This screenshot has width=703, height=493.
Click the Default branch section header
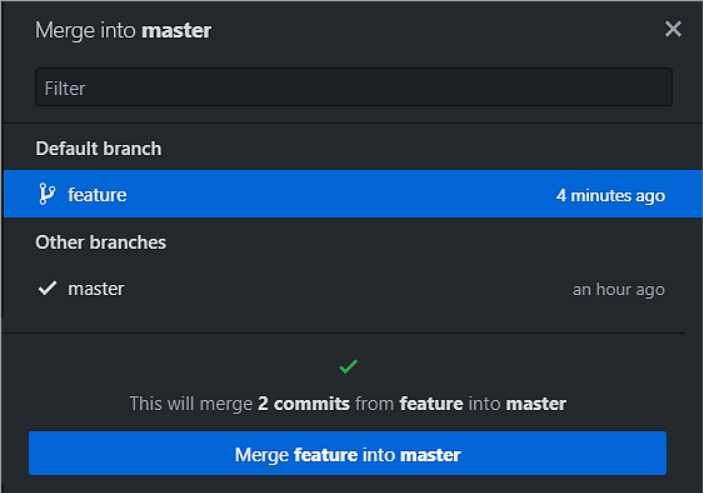[98, 148]
